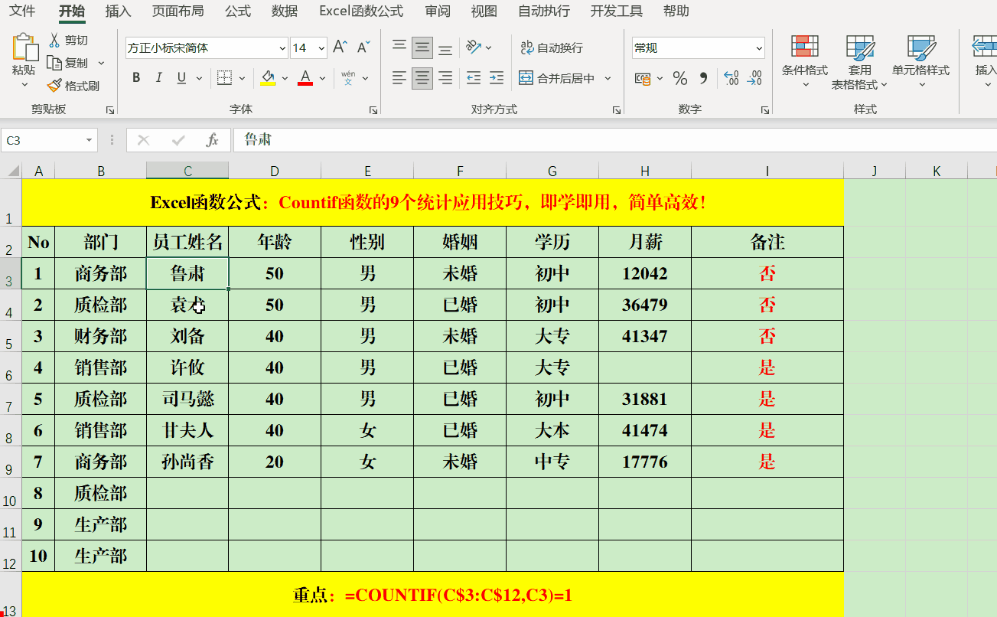Switch to the 视图 tab

click(484, 11)
